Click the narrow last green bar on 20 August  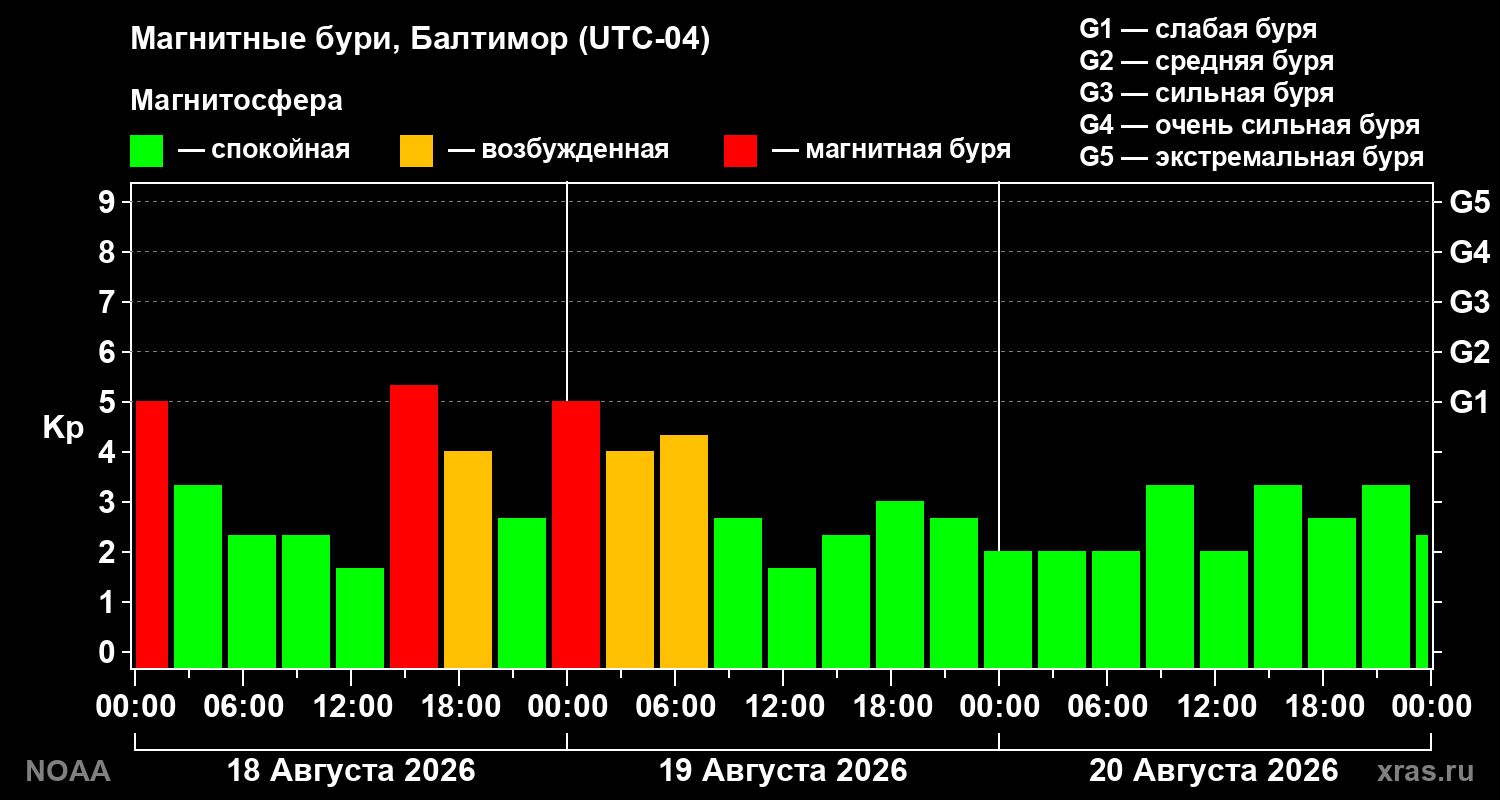click(1422, 601)
